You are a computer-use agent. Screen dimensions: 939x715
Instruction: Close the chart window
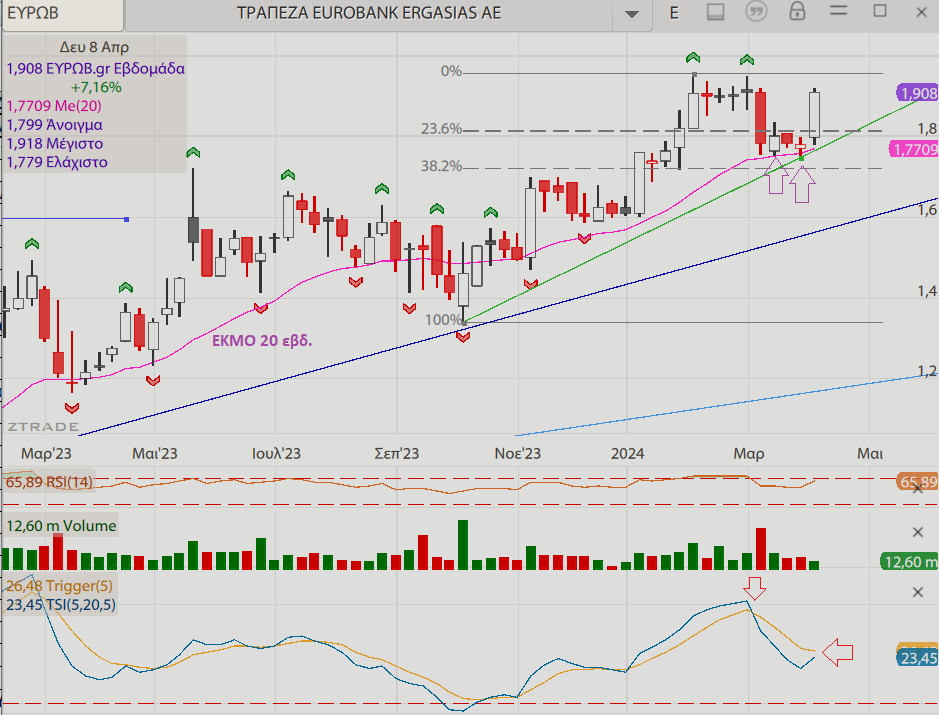tap(922, 12)
